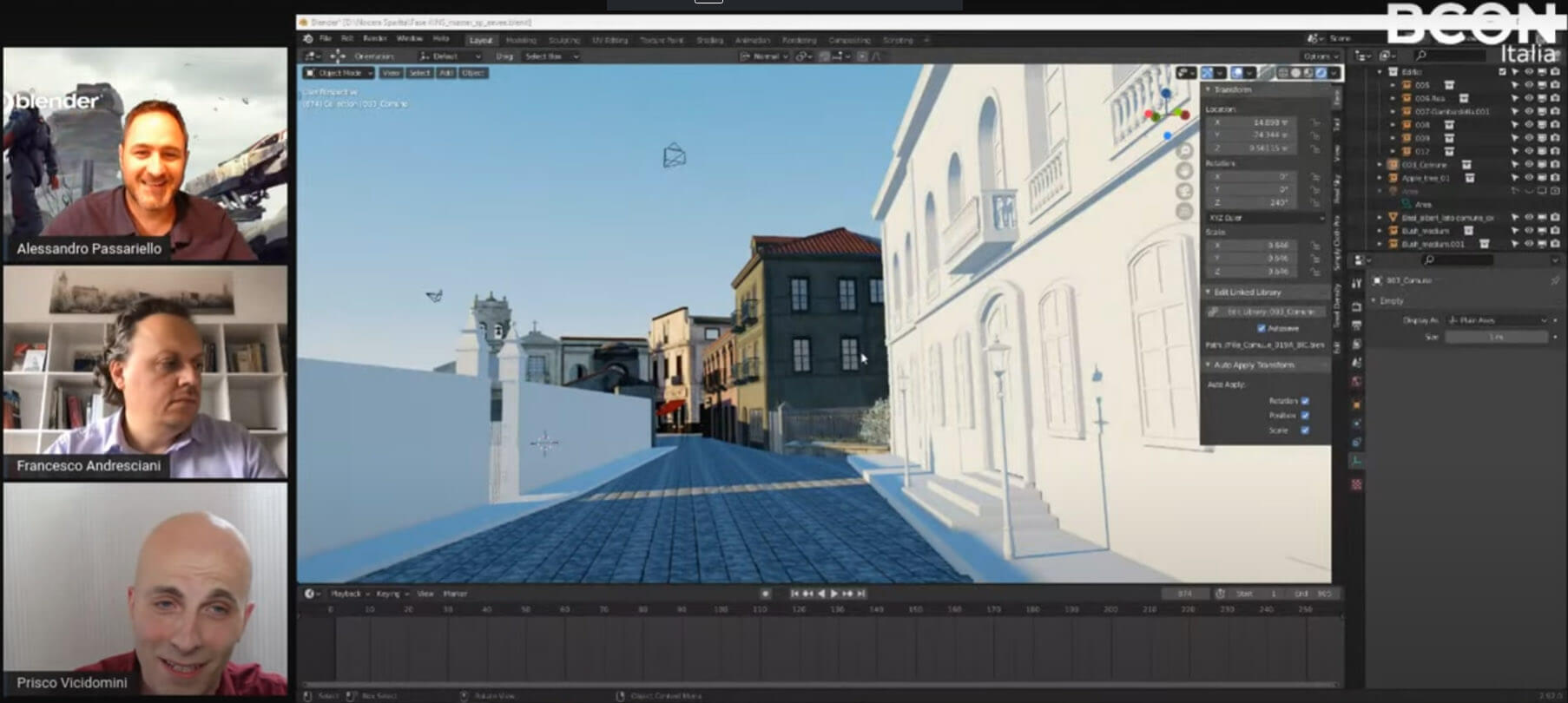This screenshot has width=1568, height=703.
Task: Open the Object Mode dropdown
Action: click(x=339, y=73)
